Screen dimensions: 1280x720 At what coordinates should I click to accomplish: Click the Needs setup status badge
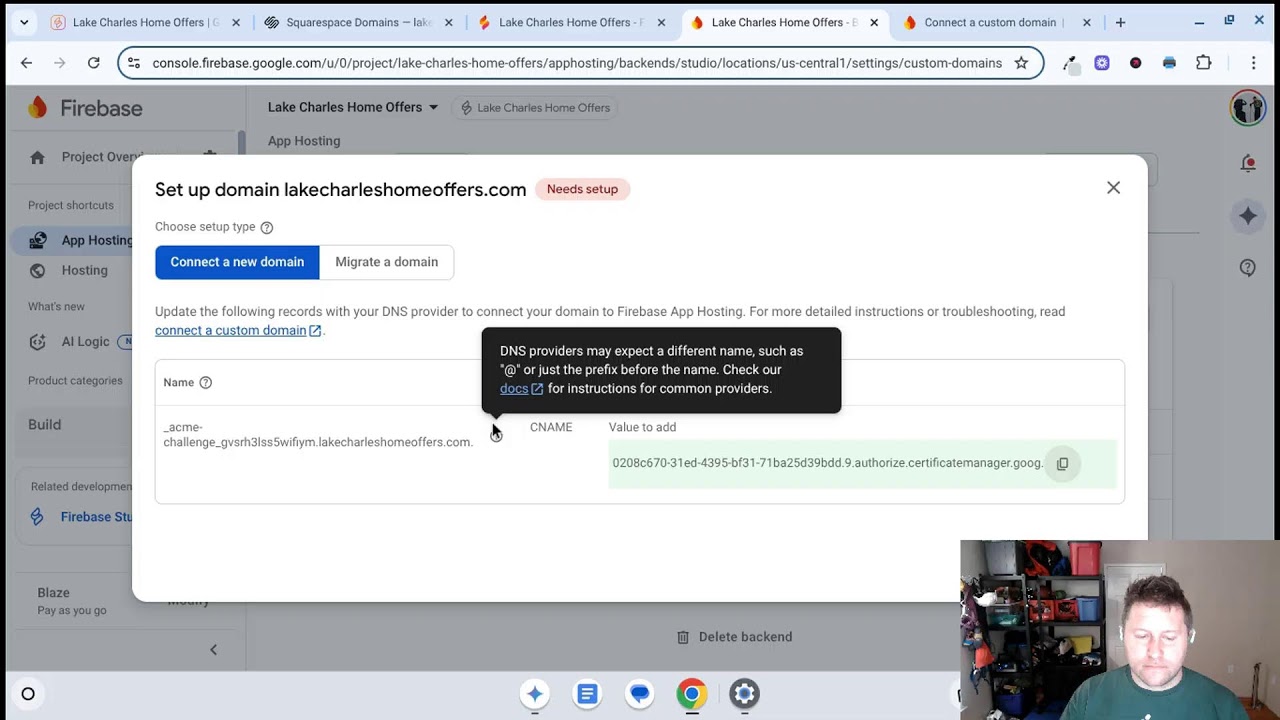(582, 189)
